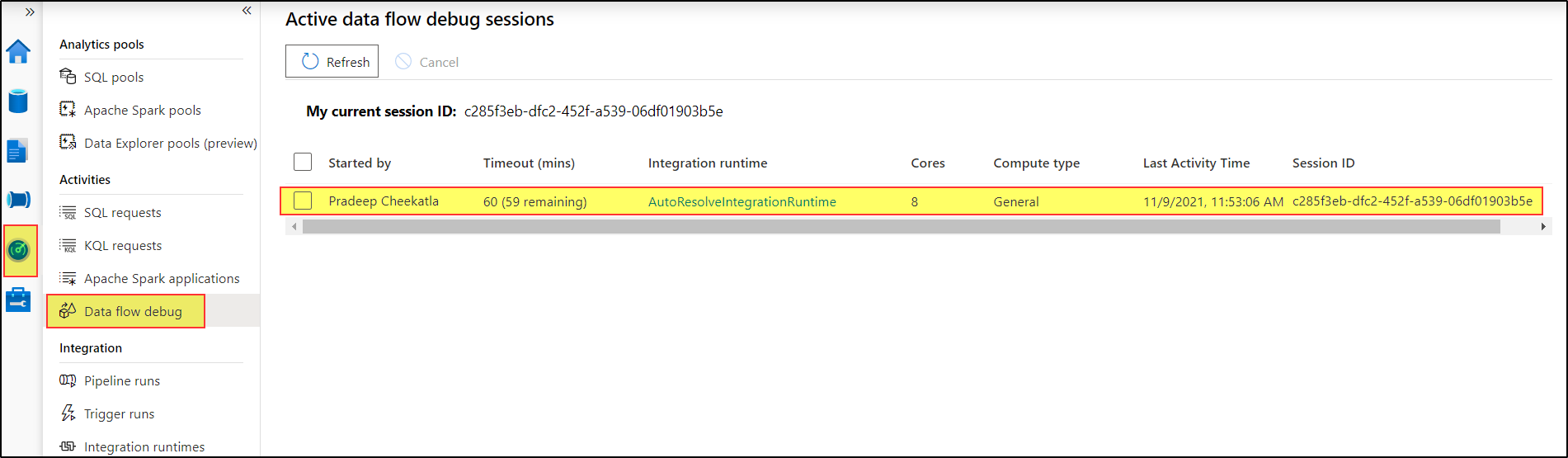
Task: Select the 60 (59 remaining) timeout cell
Action: [x=535, y=201]
